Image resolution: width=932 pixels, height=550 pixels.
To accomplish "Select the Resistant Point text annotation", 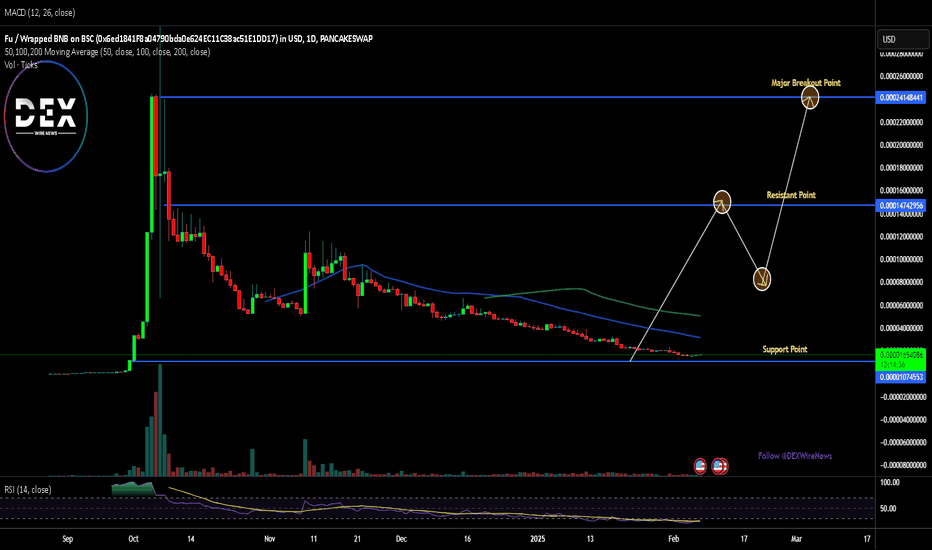I will pyautogui.click(x=791, y=195).
